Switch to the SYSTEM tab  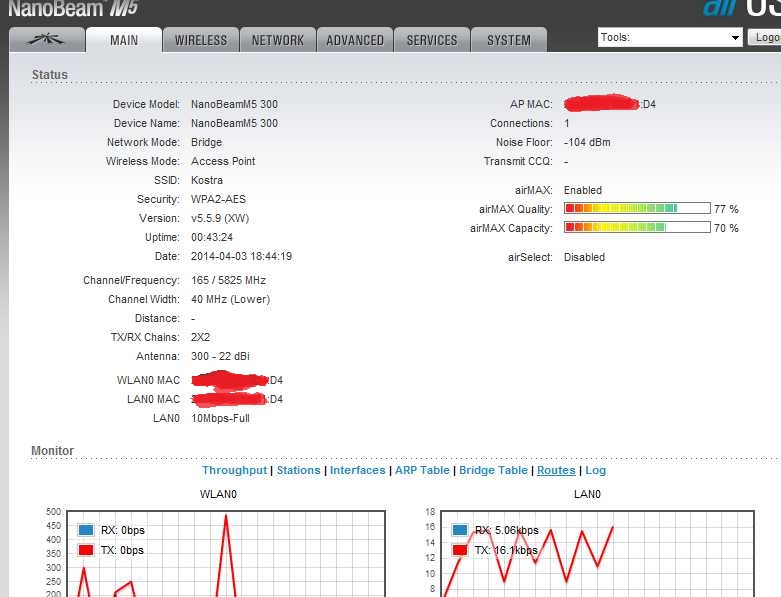509,40
